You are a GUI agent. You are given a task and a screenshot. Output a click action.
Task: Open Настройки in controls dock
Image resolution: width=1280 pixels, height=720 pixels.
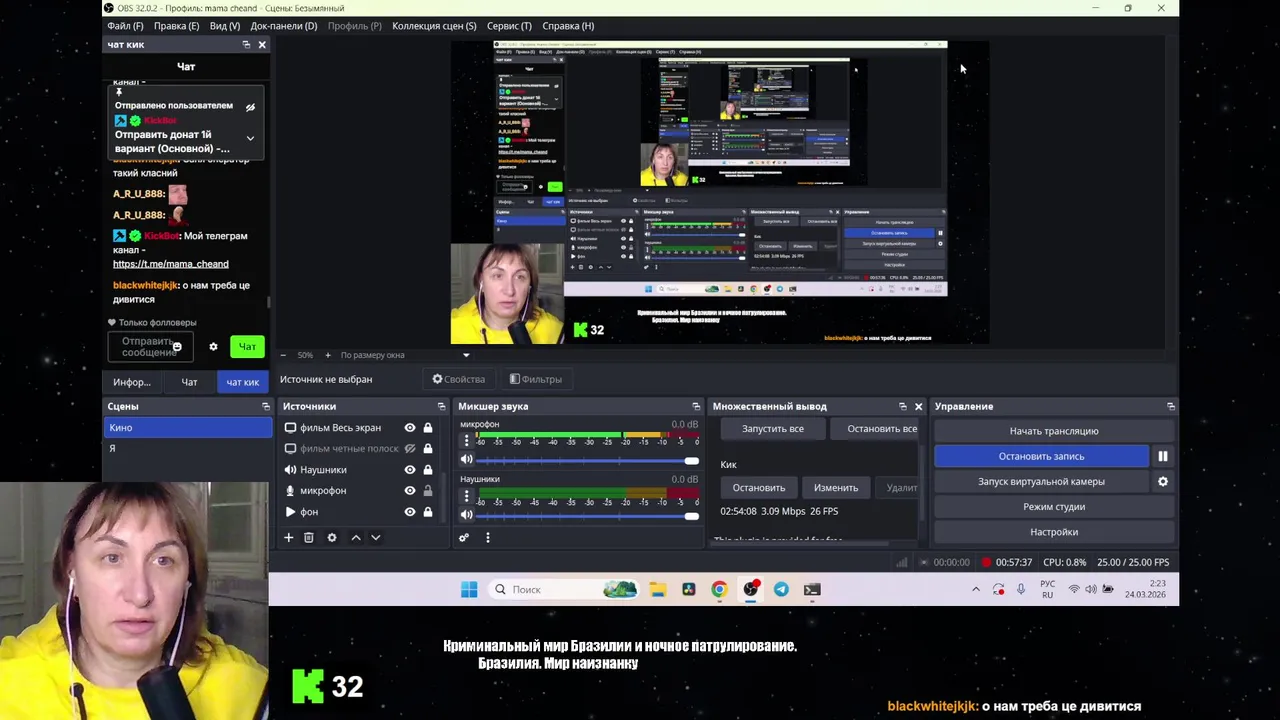(x=1054, y=532)
